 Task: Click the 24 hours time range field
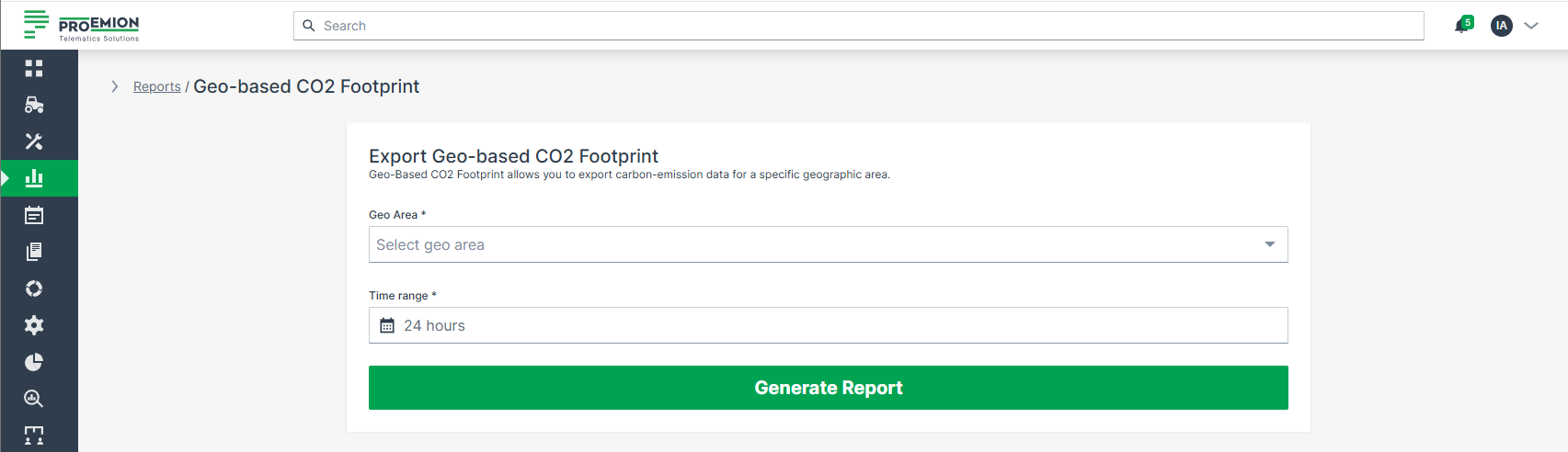(x=828, y=325)
